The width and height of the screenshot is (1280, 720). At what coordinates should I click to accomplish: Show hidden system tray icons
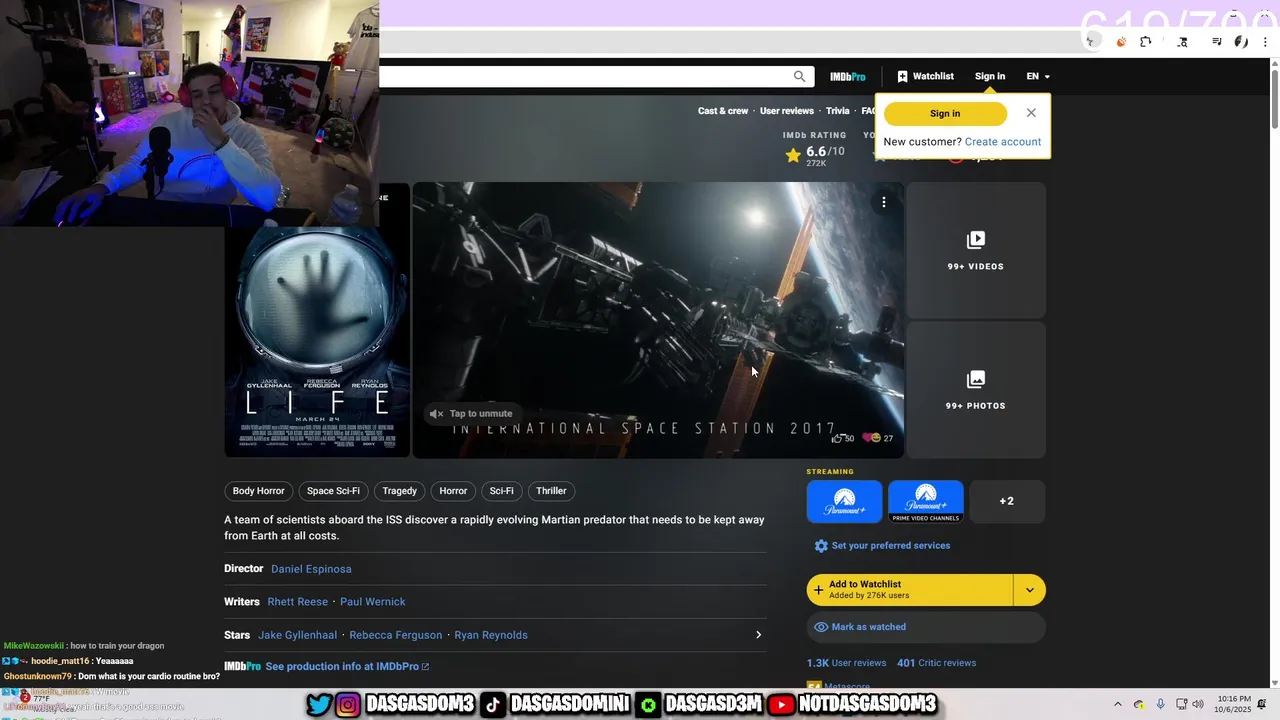[x=1118, y=704]
